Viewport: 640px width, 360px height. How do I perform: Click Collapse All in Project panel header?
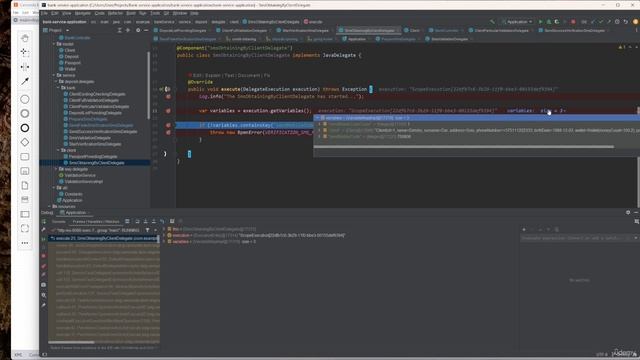coord(128,30)
